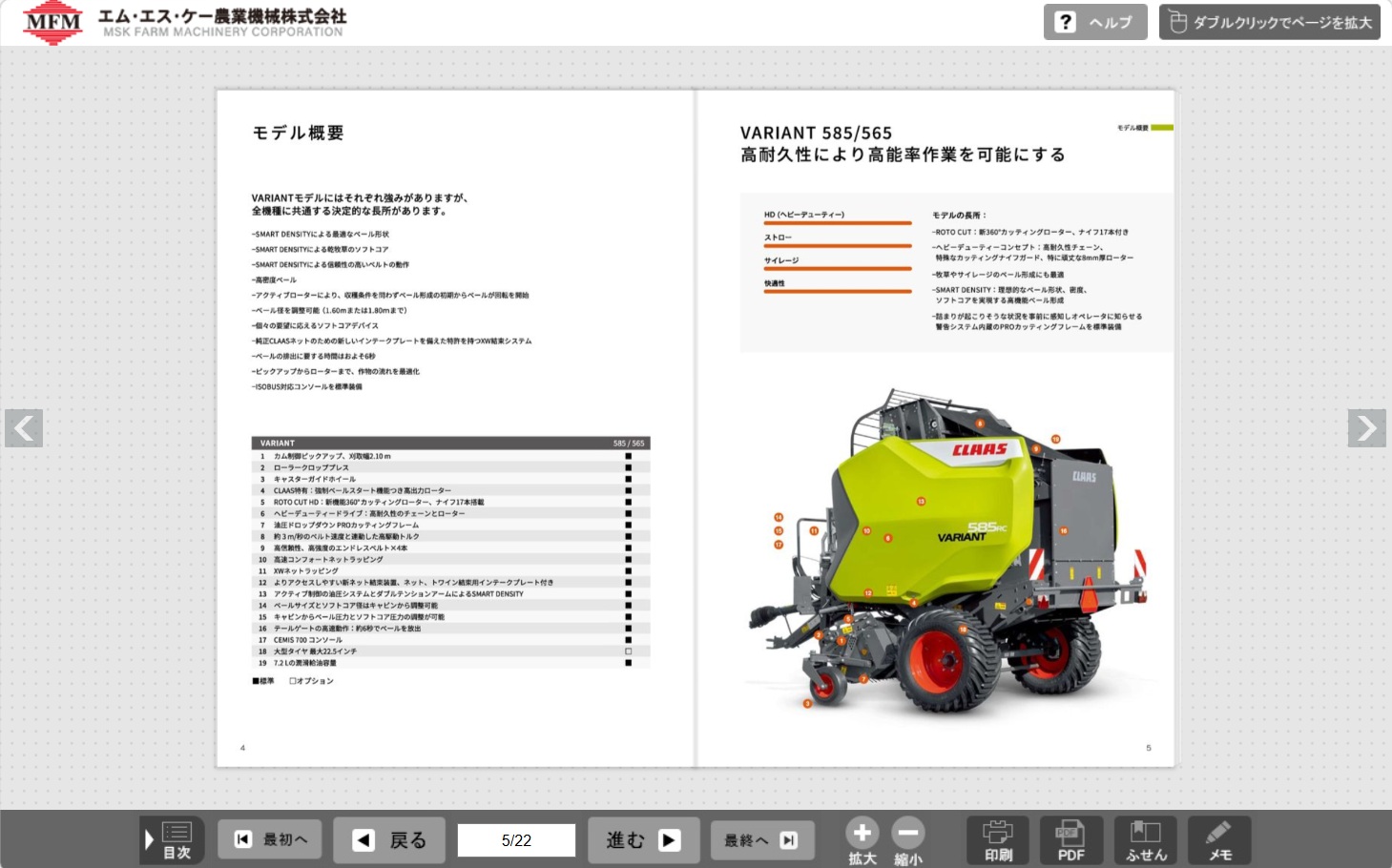
Task: Open the PDF download icon
Action: (1071, 840)
